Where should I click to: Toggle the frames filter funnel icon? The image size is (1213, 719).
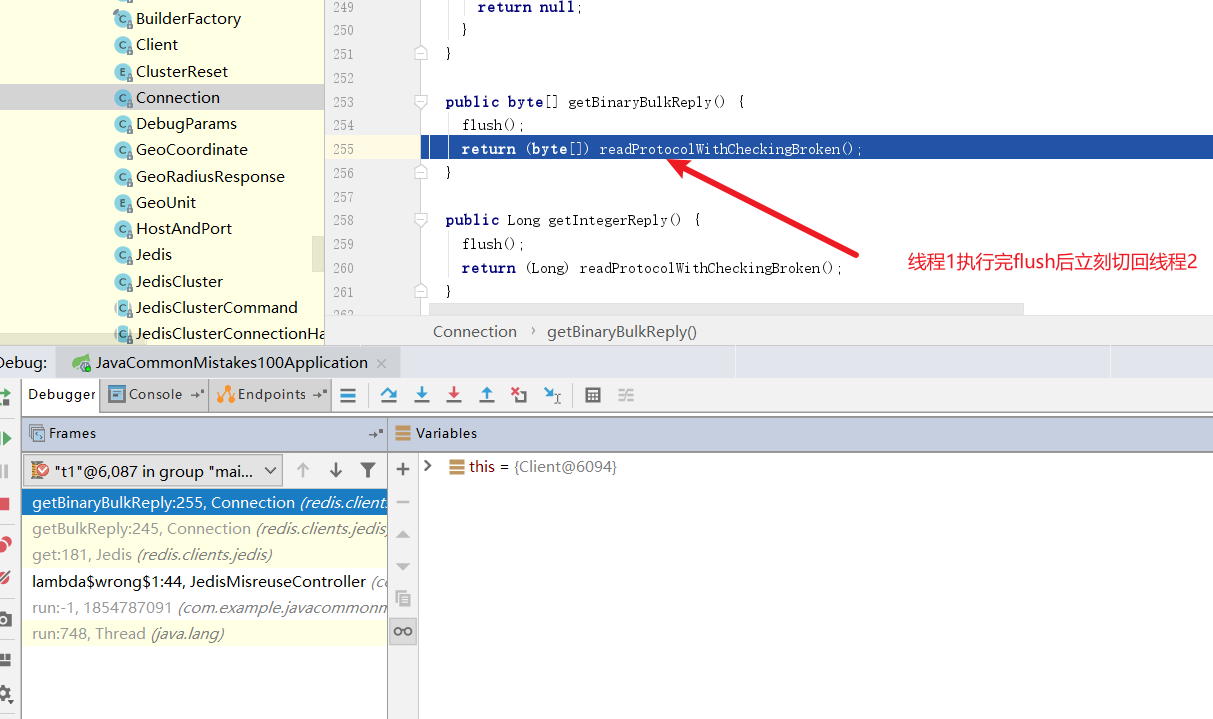click(368, 470)
